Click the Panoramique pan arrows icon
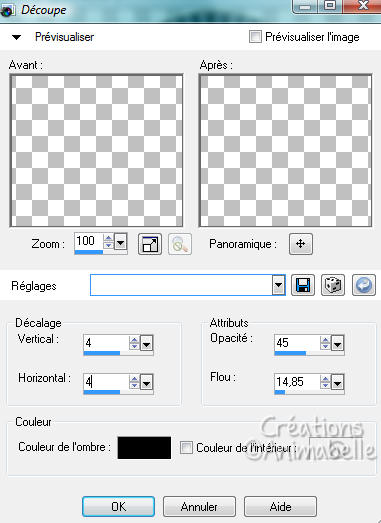The height and width of the screenshot is (523, 381). pyautogui.click(x=301, y=244)
